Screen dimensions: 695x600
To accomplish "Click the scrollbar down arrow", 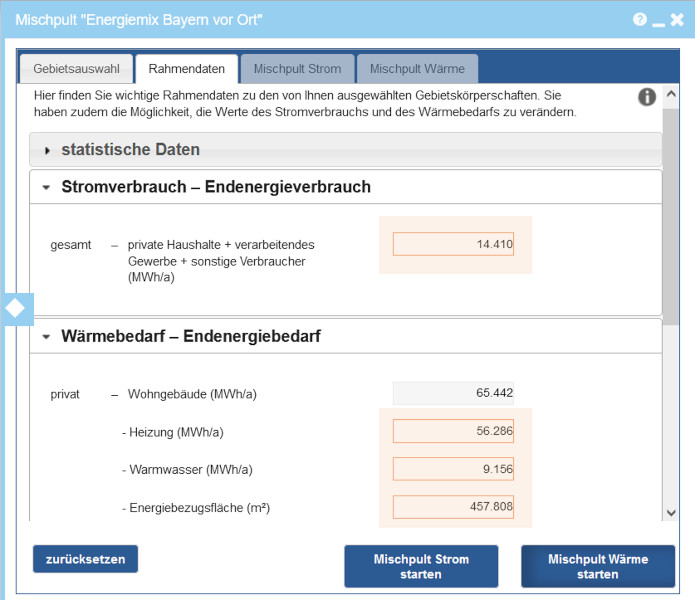I will 671,512.
